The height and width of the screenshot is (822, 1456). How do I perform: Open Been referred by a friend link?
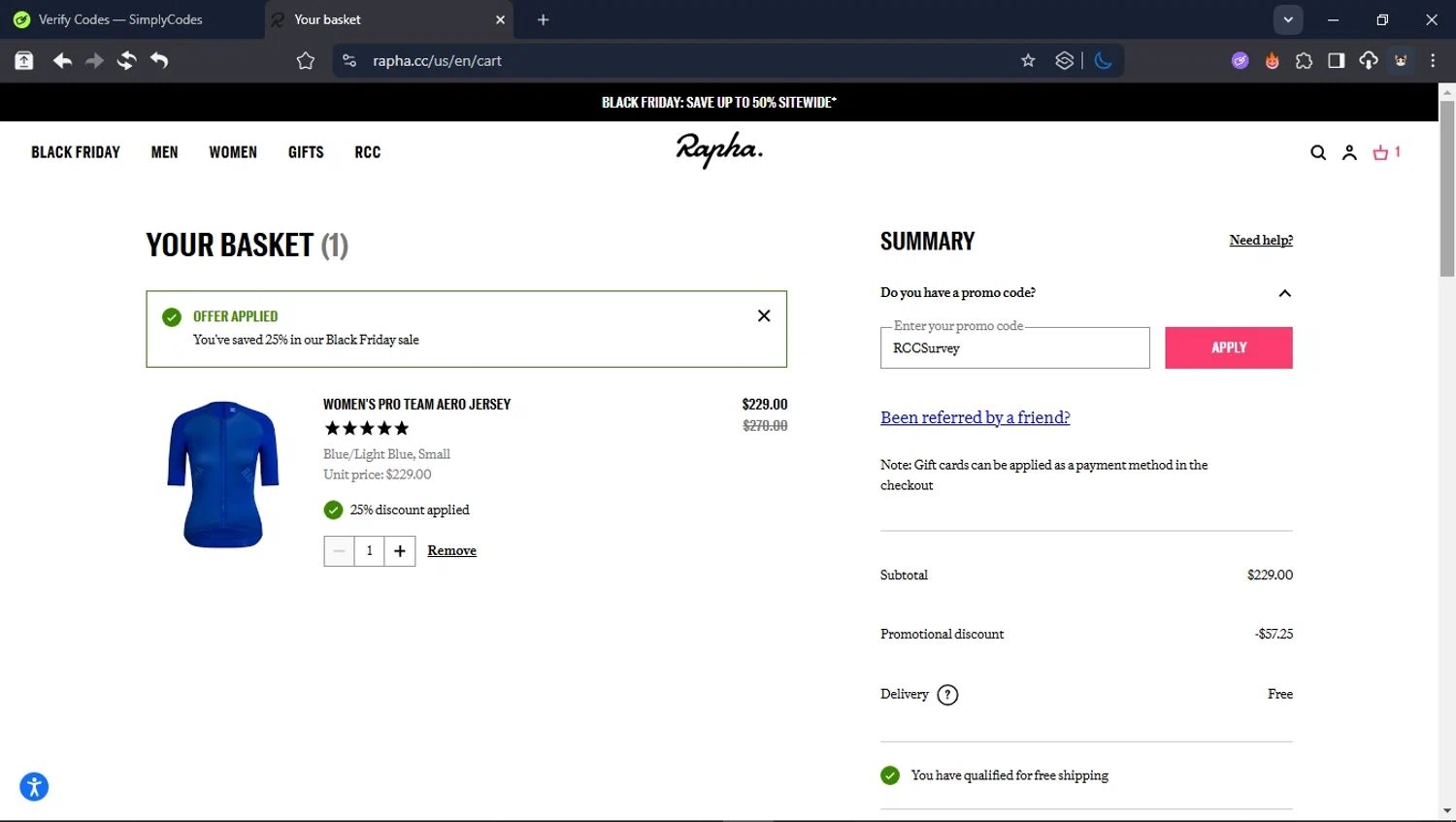coord(975,417)
